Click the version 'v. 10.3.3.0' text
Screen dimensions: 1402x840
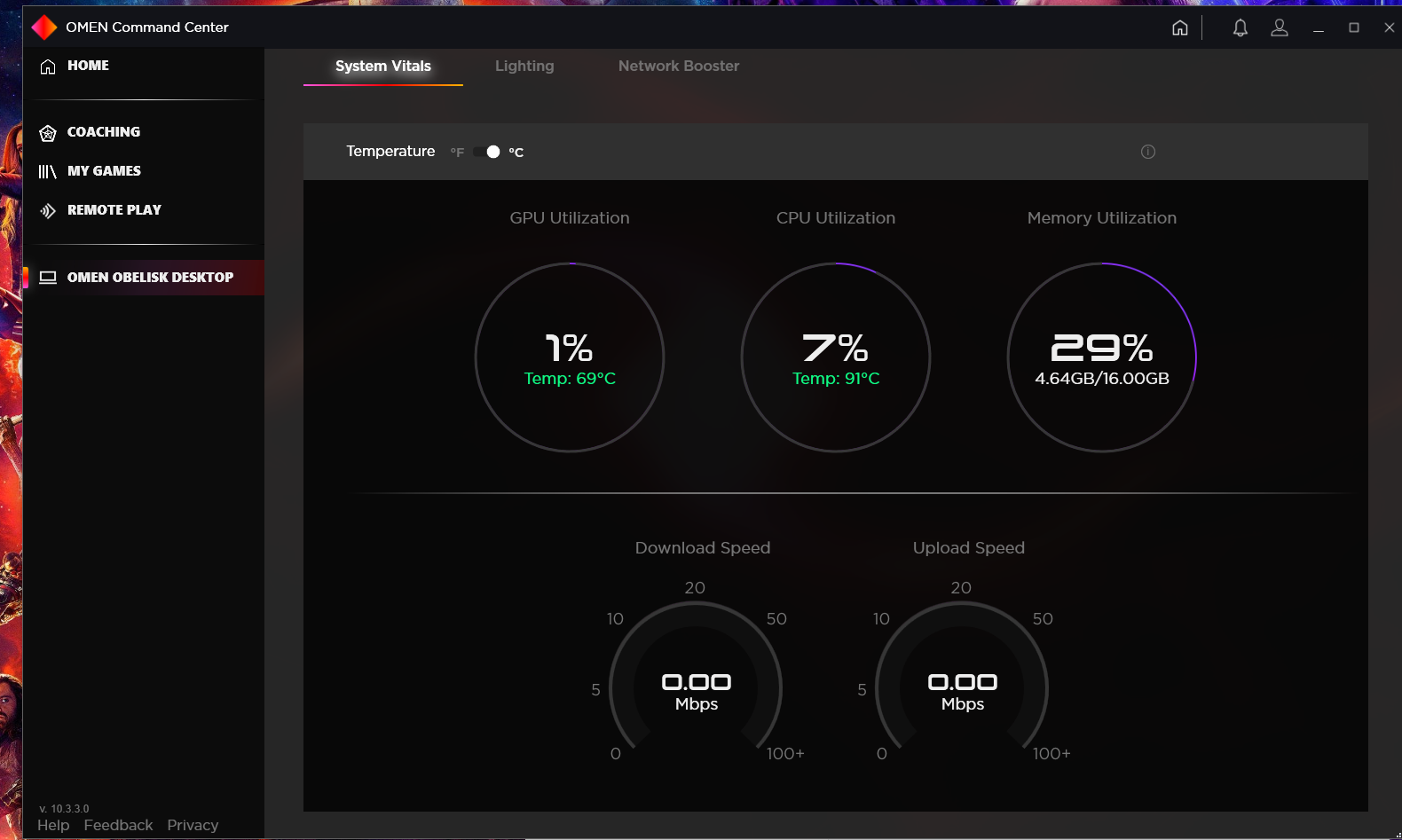point(64,809)
